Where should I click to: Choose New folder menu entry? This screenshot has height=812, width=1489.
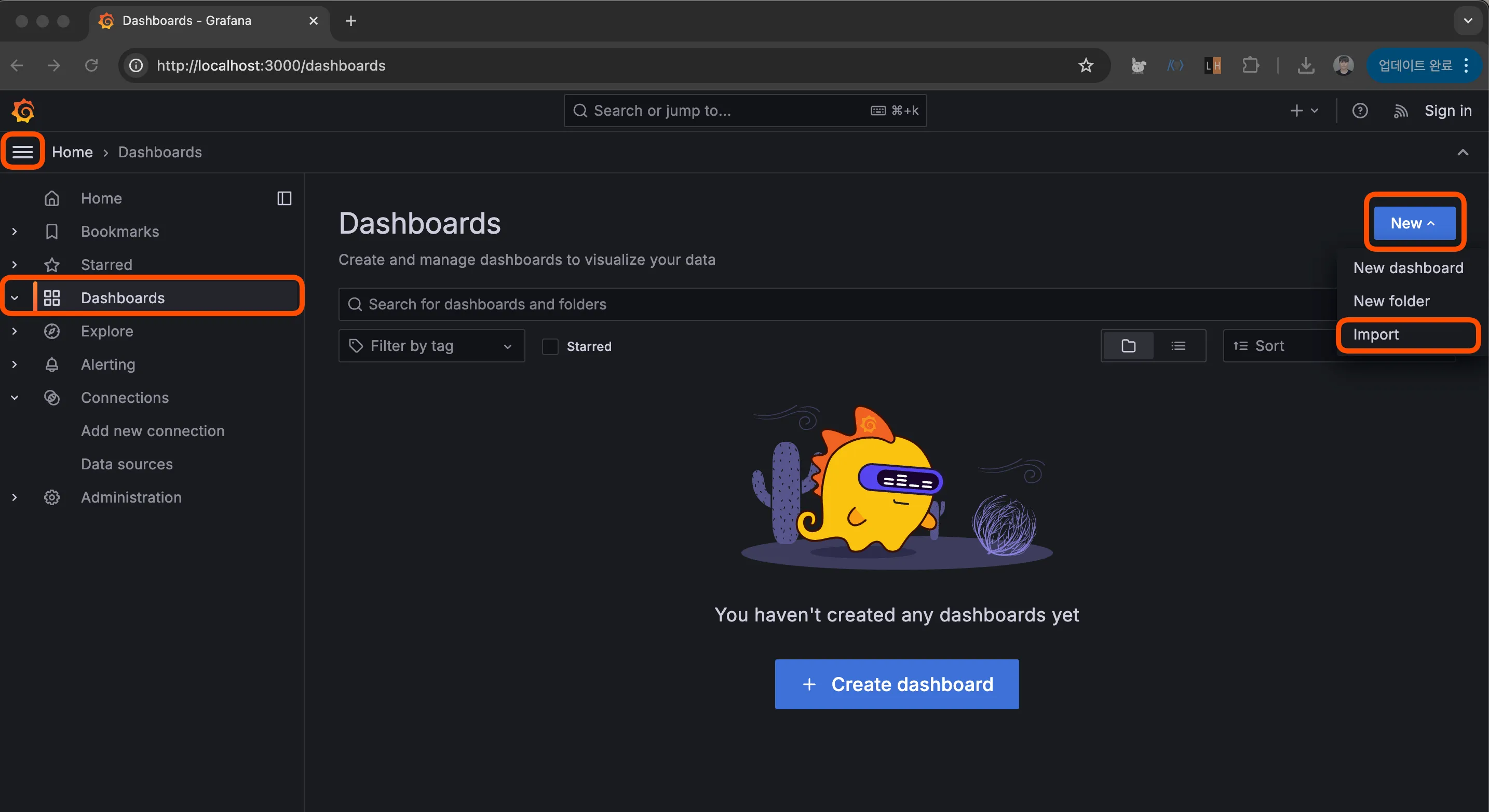click(1391, 301)
